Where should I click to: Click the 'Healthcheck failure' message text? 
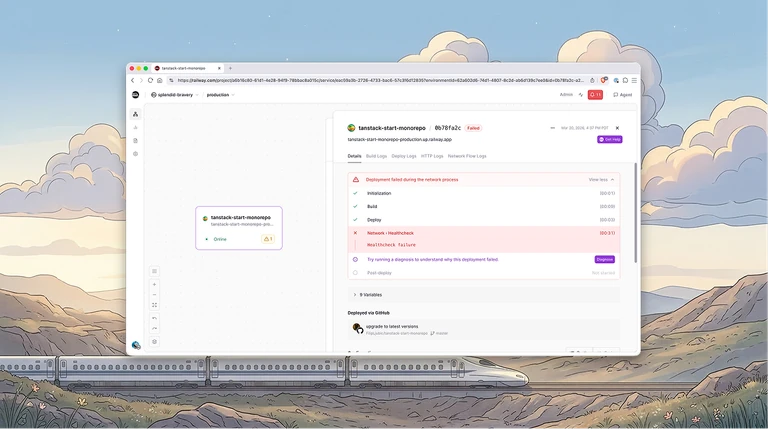click(391, 245)
